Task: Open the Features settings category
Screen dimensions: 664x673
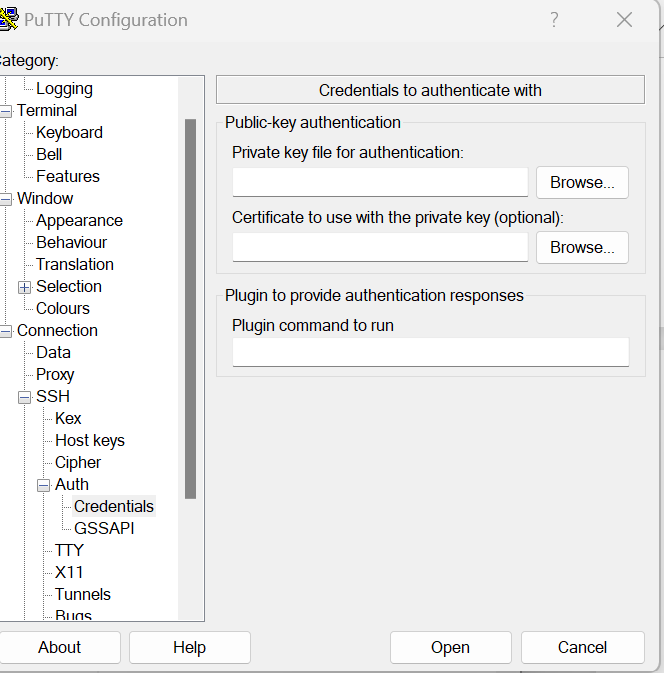Action: pyautogui.click(x=68, y=176)
